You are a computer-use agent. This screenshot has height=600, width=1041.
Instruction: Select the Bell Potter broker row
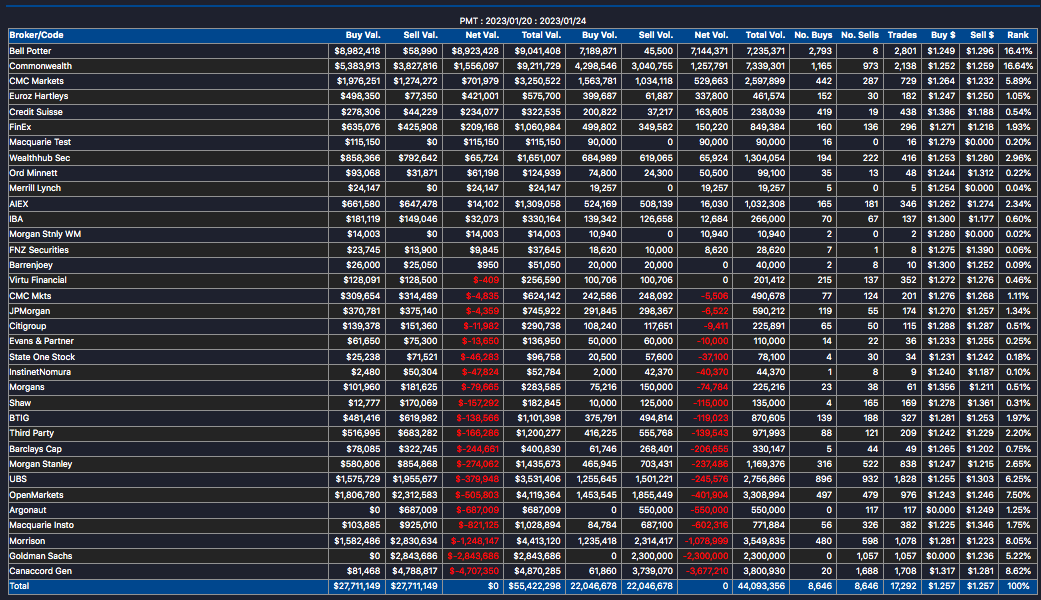click(x=522, y=50)
